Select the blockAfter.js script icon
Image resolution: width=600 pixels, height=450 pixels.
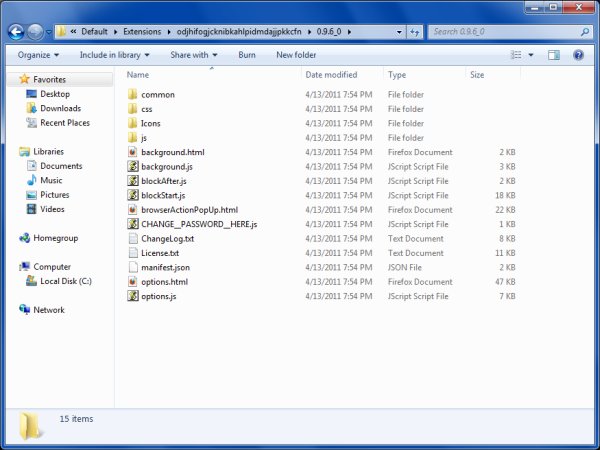tap(132, 181)
